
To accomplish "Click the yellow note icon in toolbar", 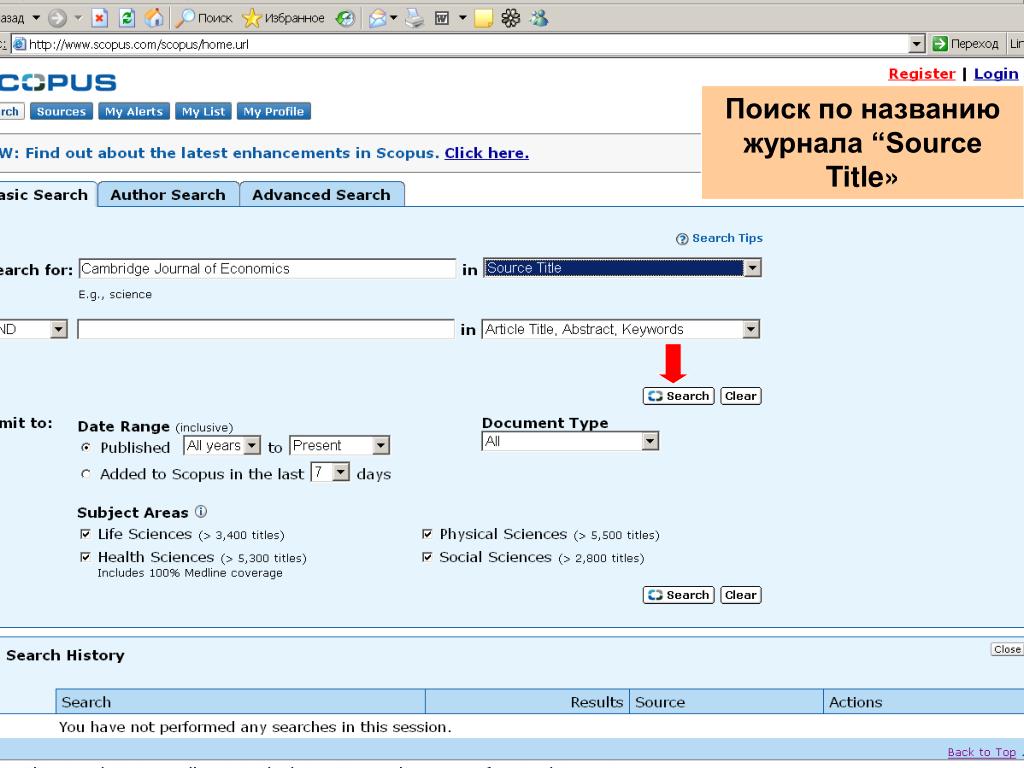I will click(483, 18).
